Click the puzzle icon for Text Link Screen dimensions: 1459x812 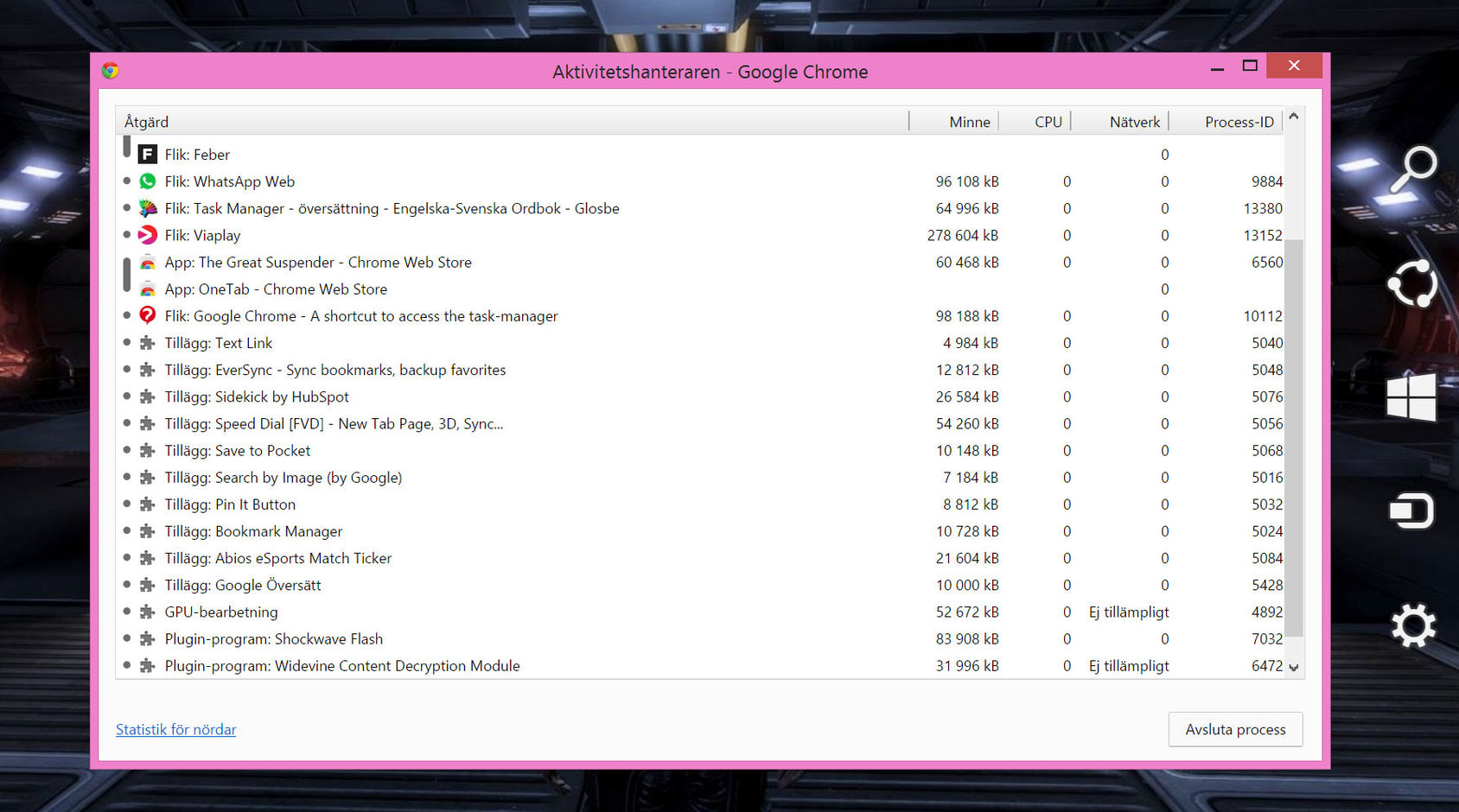[148, 343]
